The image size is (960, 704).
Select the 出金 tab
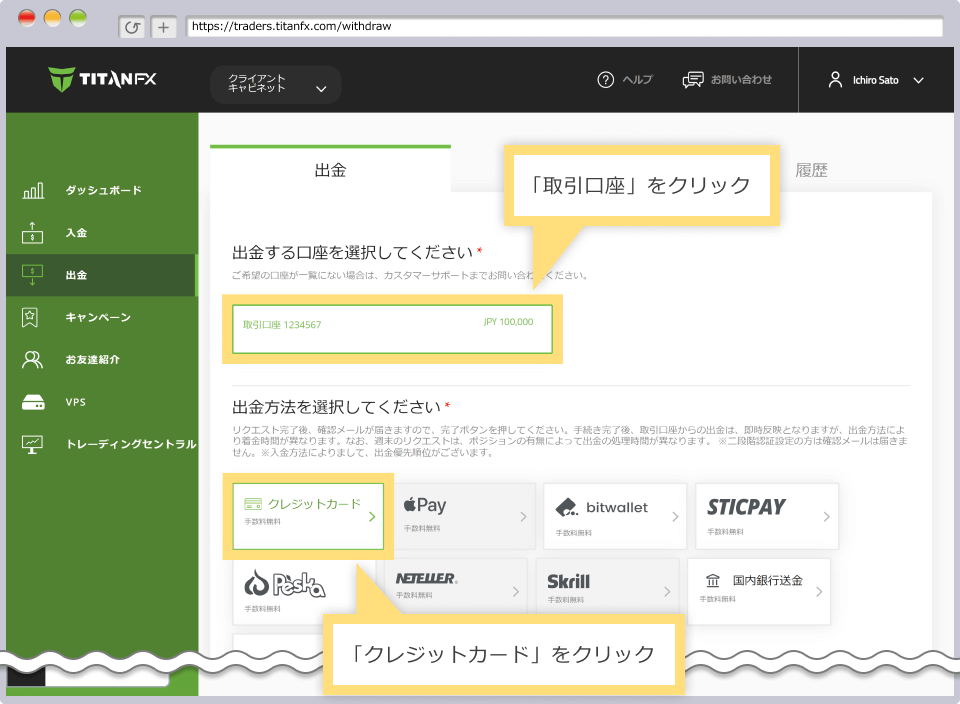point(330,171)
